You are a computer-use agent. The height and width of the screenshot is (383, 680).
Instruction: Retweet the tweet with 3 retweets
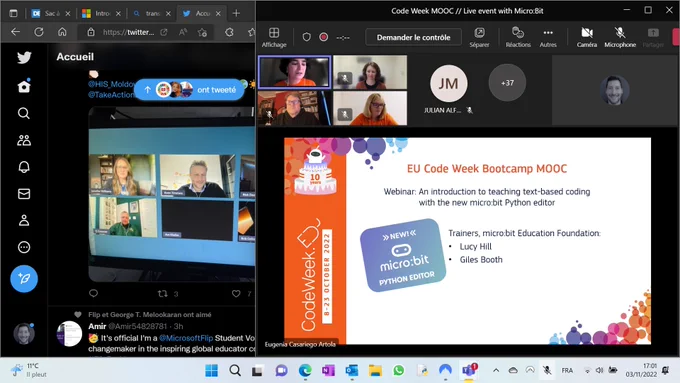coord(163,294)
